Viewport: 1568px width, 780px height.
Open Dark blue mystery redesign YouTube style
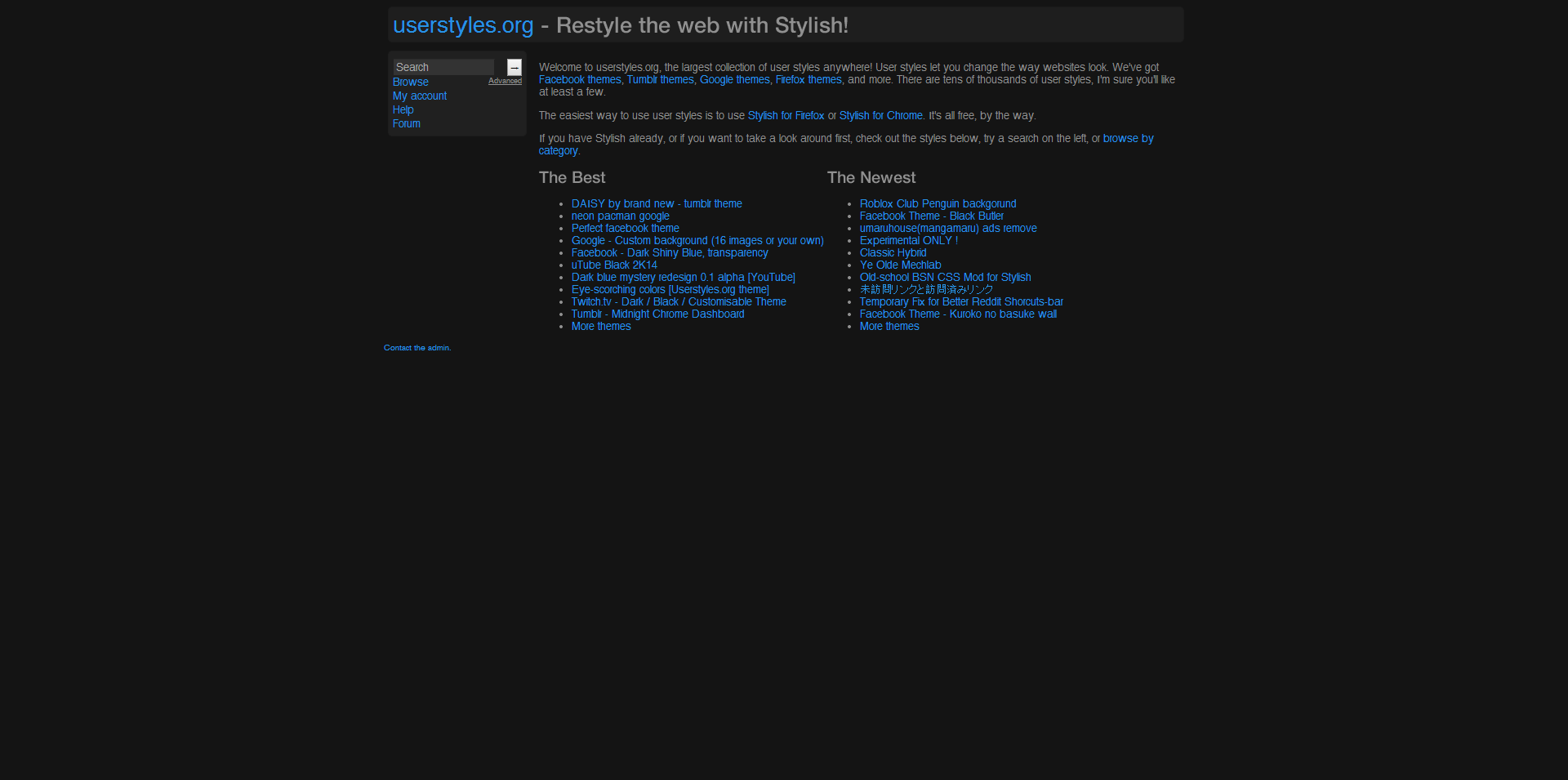(x=683, y=277)
